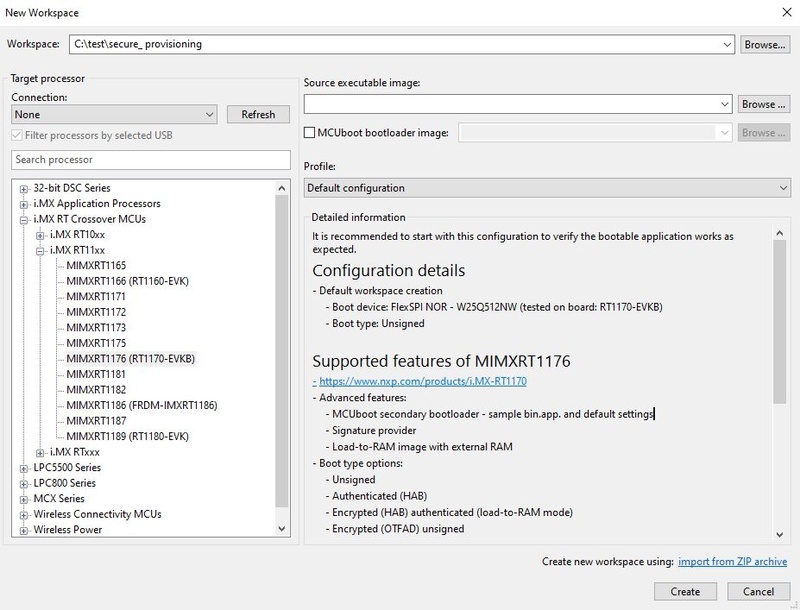Viewport: 800px width, 610px height.
Task: Collapse the i.MX RT11xx tree node
Action: tap(40, 250)
